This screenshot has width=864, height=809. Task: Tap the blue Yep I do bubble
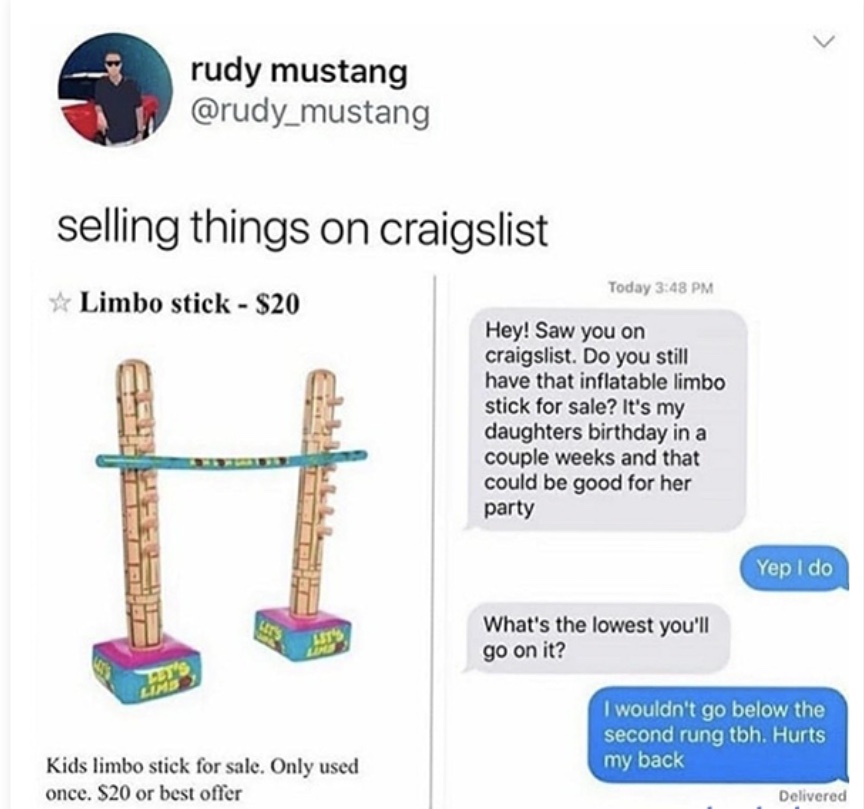coord(793,568)
